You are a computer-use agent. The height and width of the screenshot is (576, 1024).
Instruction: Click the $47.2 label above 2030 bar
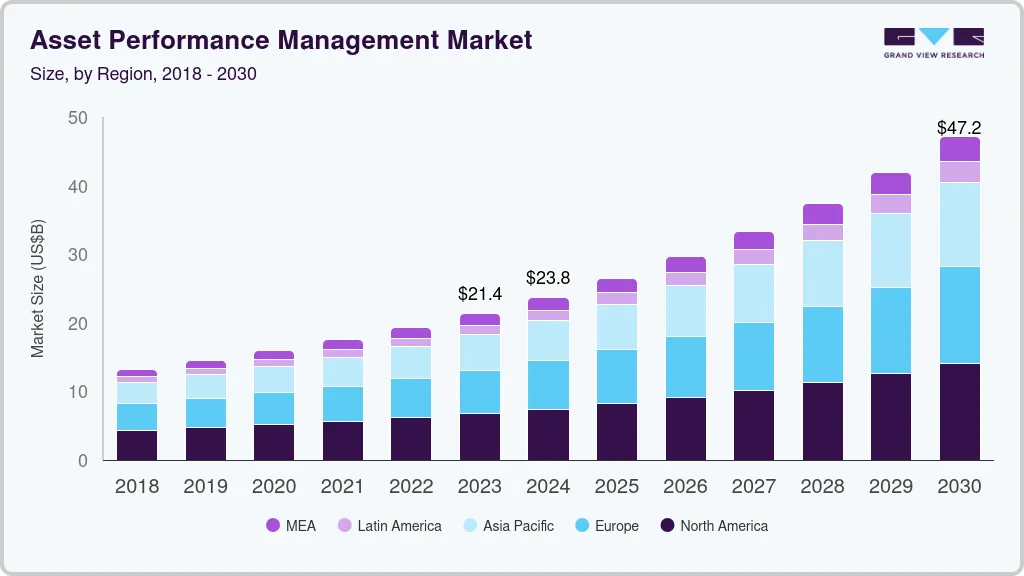959,128
